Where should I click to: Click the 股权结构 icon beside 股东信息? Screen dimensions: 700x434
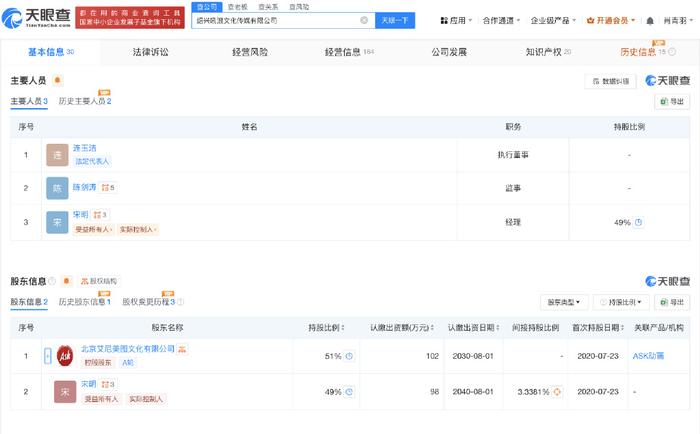(97, 281)
